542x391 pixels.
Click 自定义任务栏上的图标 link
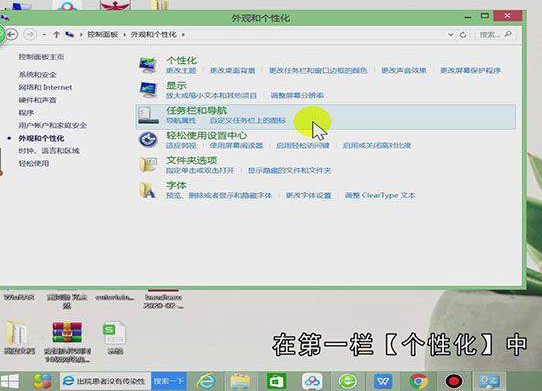248,121
